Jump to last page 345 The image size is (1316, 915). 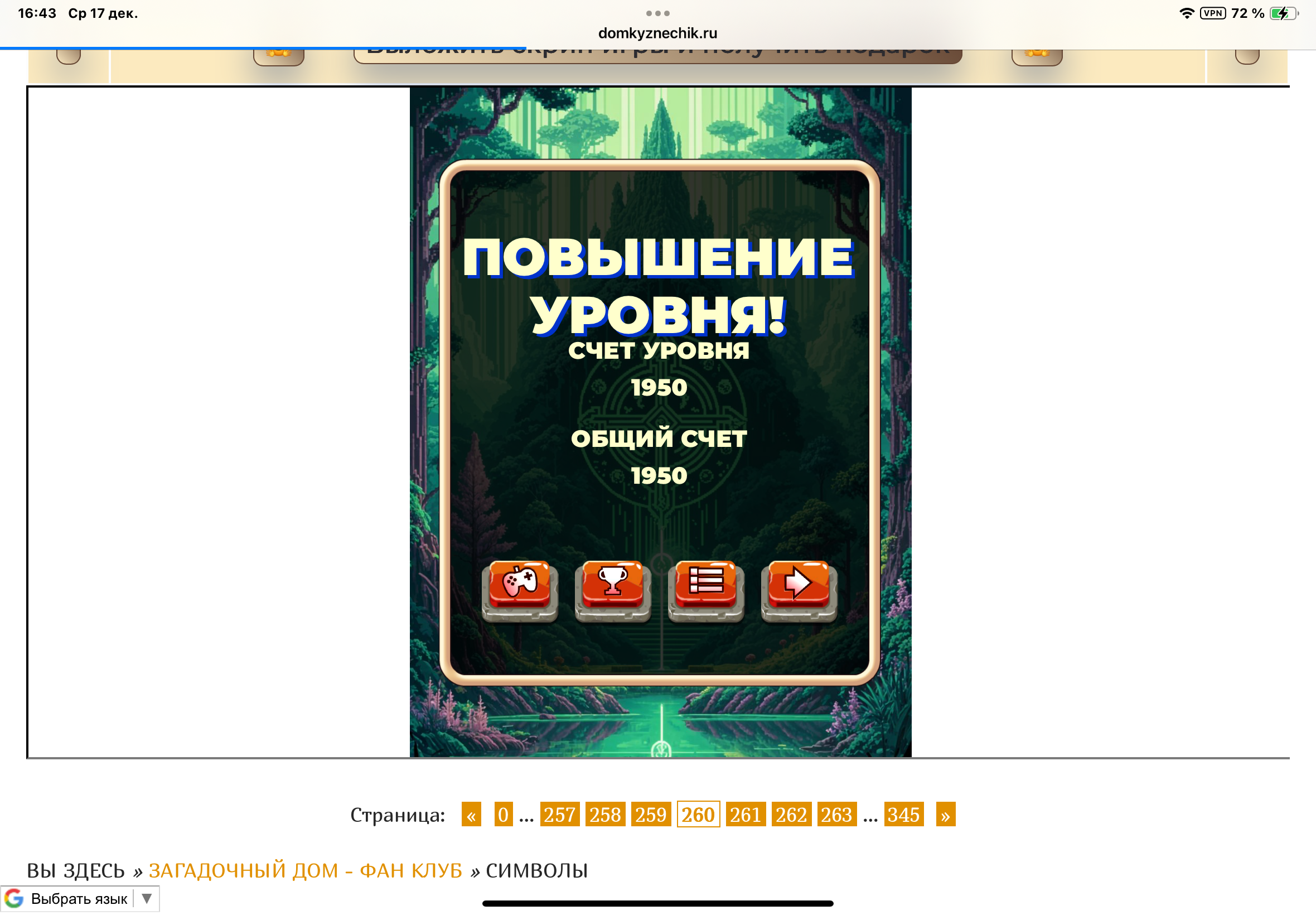point(903,815)
